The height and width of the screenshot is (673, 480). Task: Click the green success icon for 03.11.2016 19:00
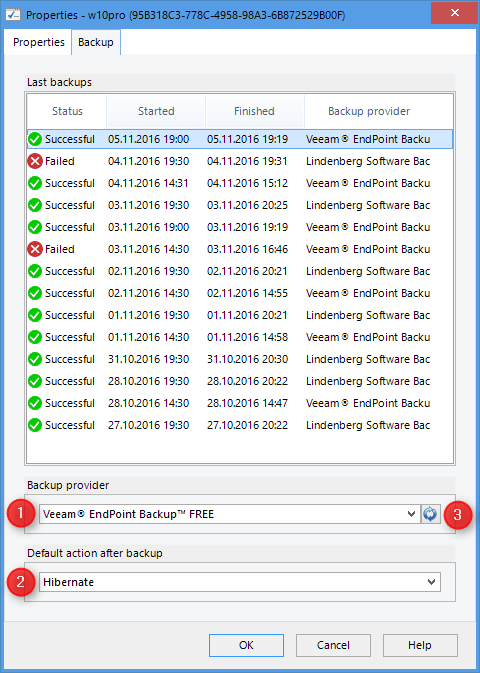click(35, 227)
